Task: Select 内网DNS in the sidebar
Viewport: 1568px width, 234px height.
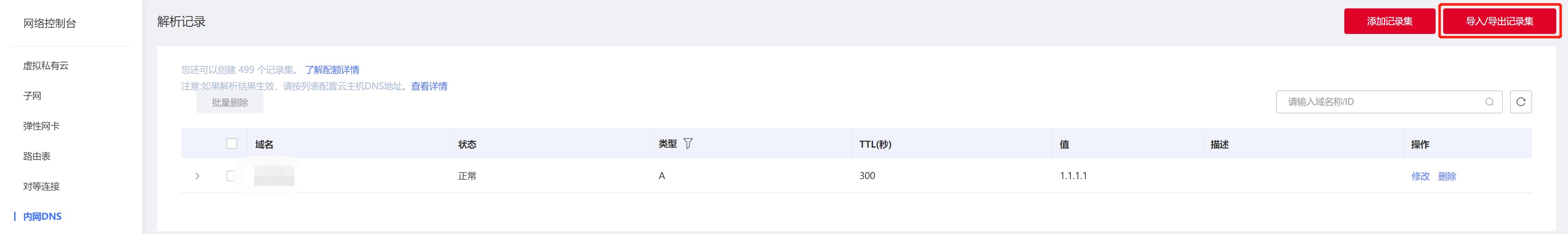Action: pos(42,216)
